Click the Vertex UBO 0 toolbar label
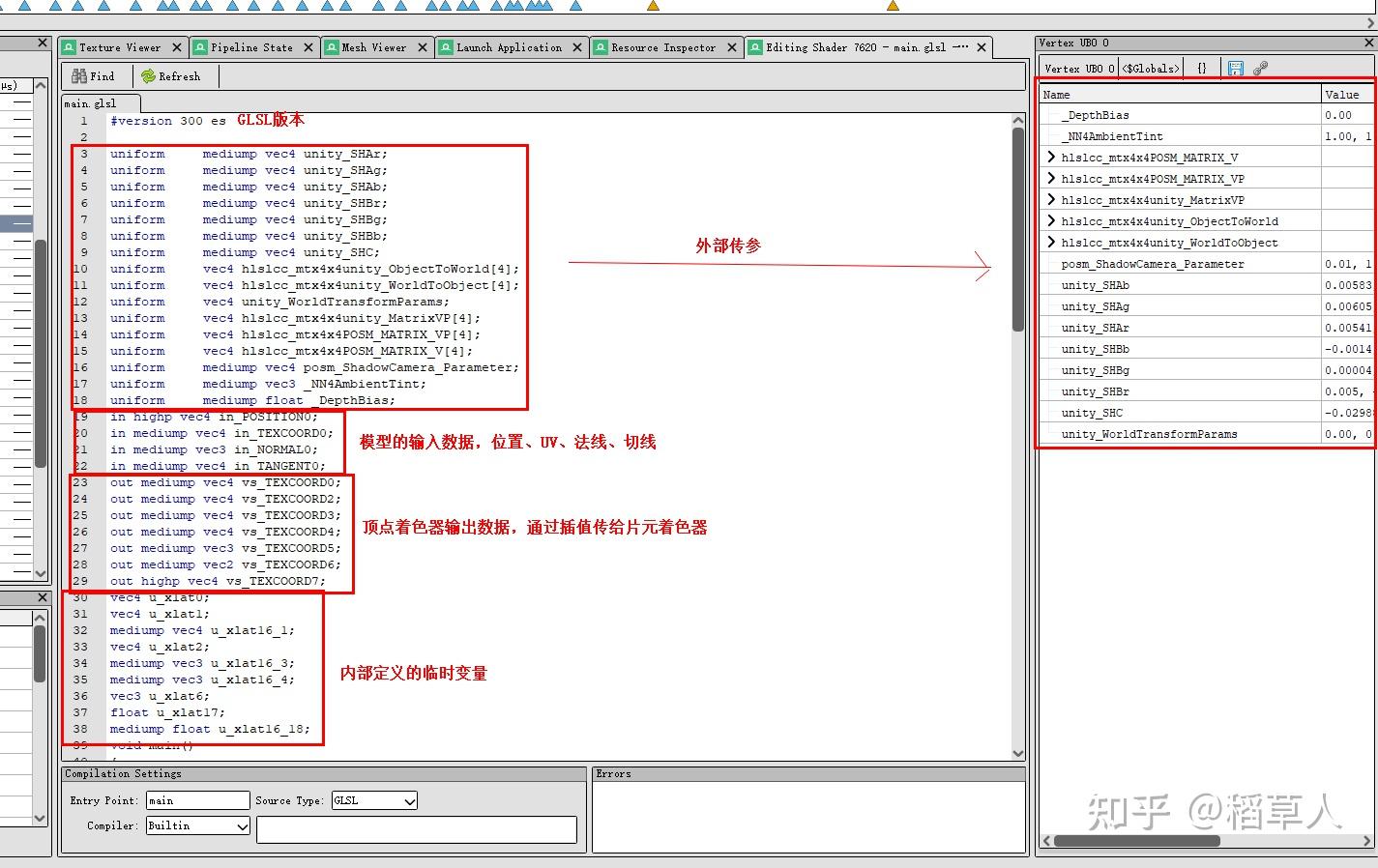This screenshot has height=868, width=1378. coord(1079,69)
